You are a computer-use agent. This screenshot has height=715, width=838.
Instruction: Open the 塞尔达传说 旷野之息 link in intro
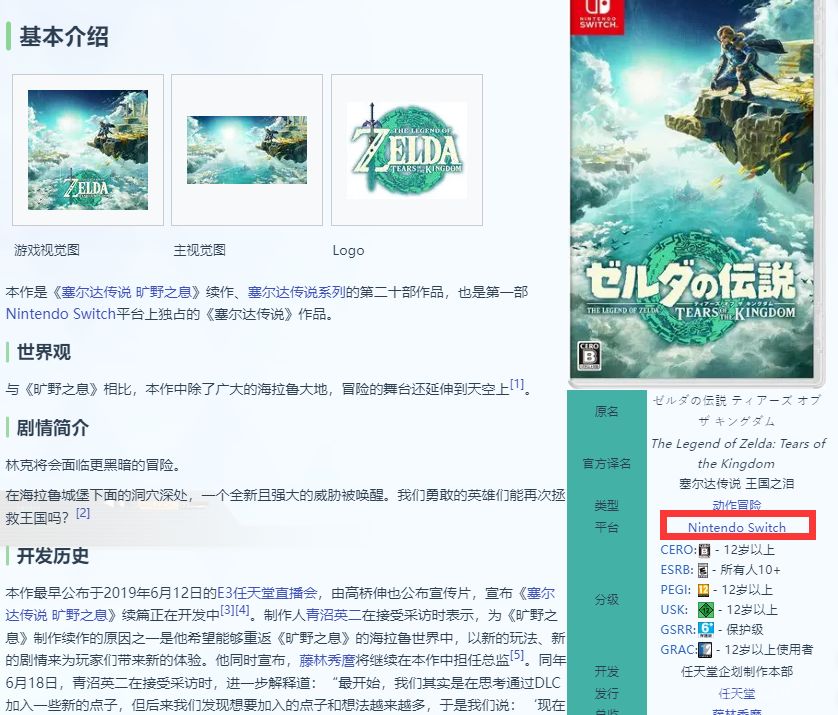coord(126,292)
